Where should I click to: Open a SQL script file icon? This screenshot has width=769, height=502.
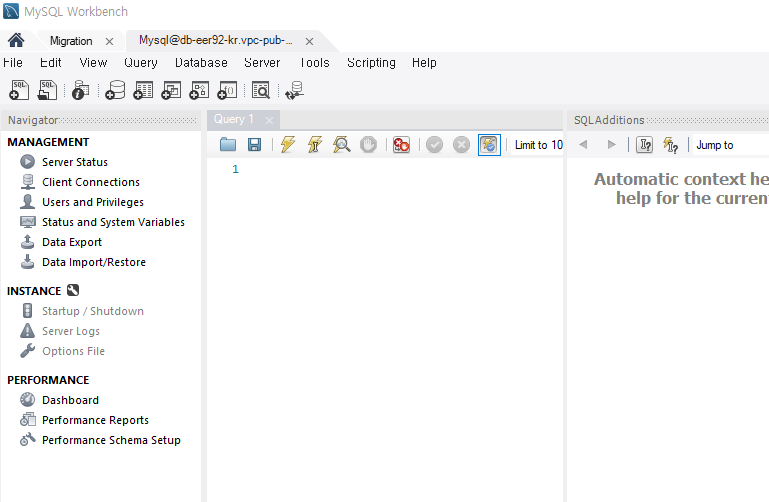coord(47,90)
